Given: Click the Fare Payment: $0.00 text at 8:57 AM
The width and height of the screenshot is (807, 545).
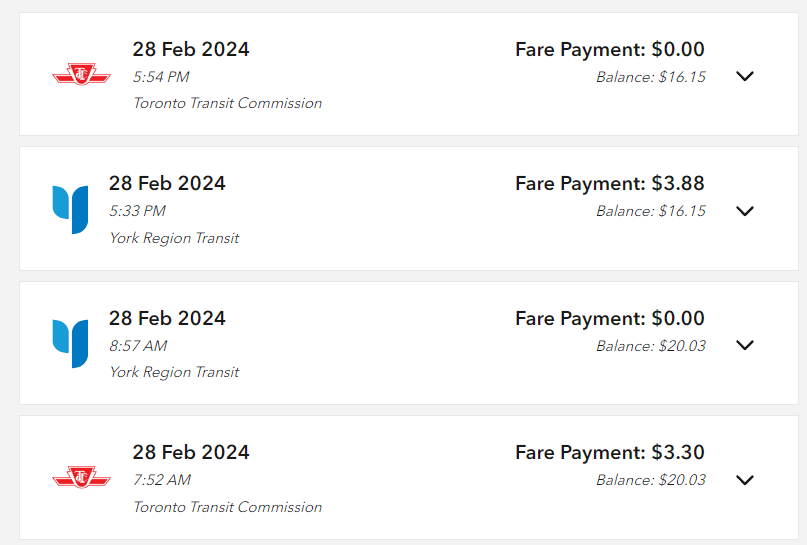Looking at the screenshot, I should pyautogui.click(x=609, y=319).
